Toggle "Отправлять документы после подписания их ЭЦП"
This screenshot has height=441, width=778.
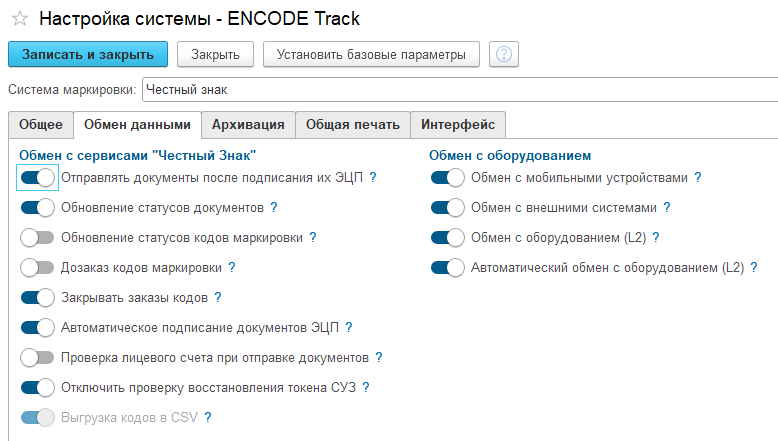(37, 178)
